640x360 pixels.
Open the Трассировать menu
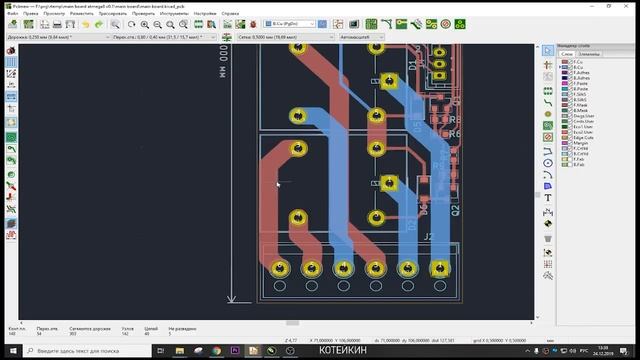click(113, 13)
